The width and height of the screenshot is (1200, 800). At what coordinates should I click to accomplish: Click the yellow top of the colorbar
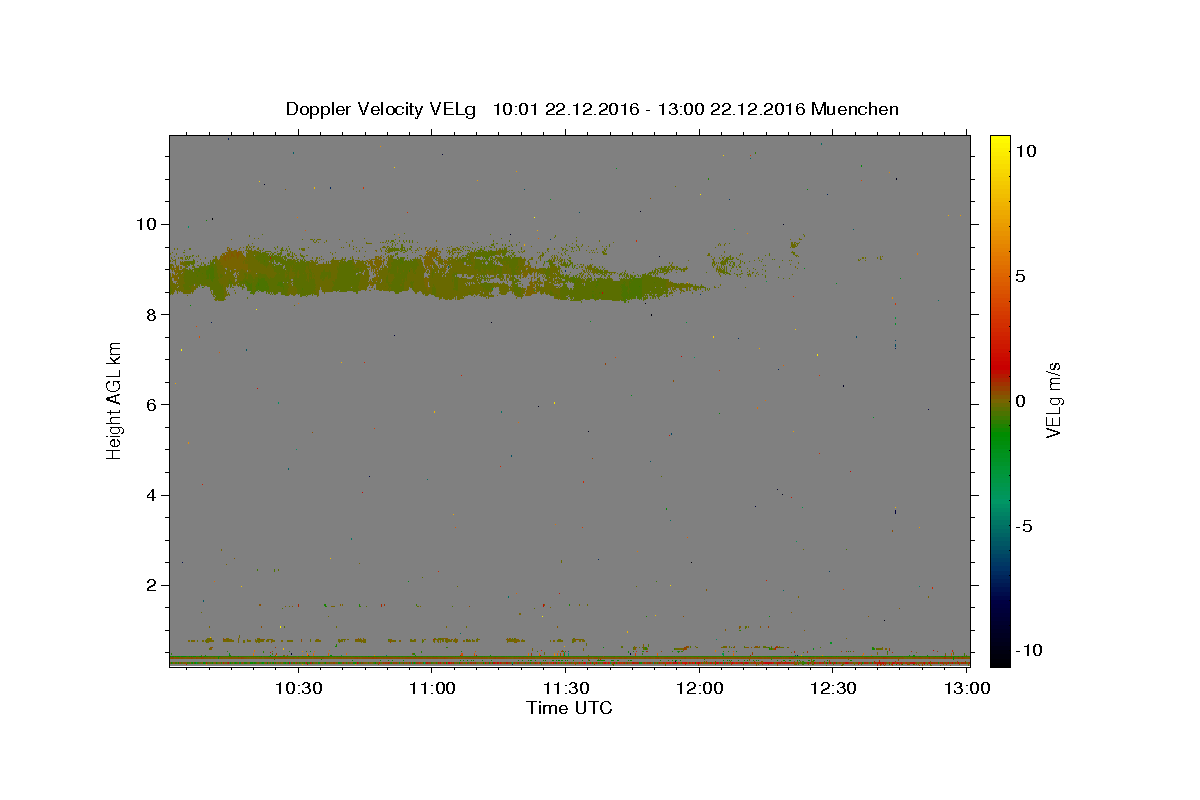pos(999,145)
